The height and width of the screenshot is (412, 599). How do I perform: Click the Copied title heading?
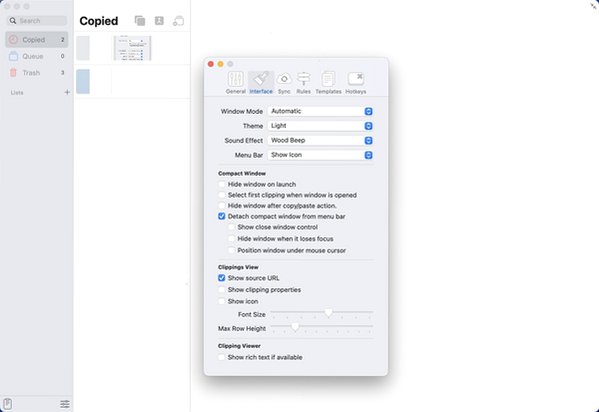(99, 21)
